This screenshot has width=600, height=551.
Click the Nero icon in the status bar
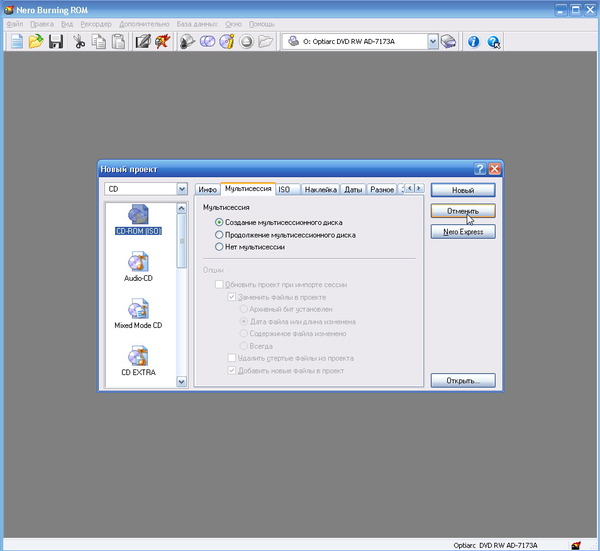coord(576,545)
